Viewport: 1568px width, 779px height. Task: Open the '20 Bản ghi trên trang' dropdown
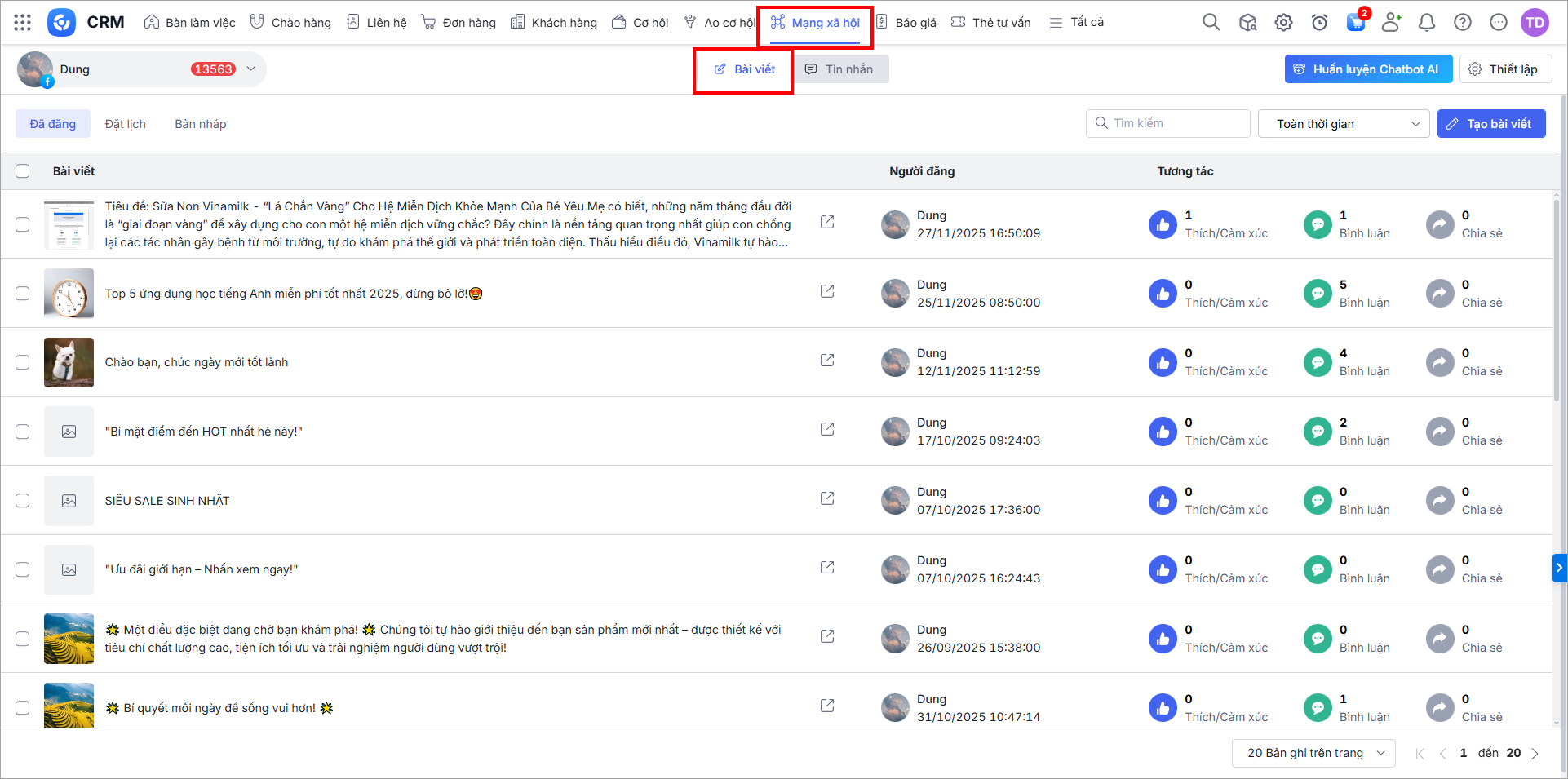pyautogui.click(x=1313, y=753)
